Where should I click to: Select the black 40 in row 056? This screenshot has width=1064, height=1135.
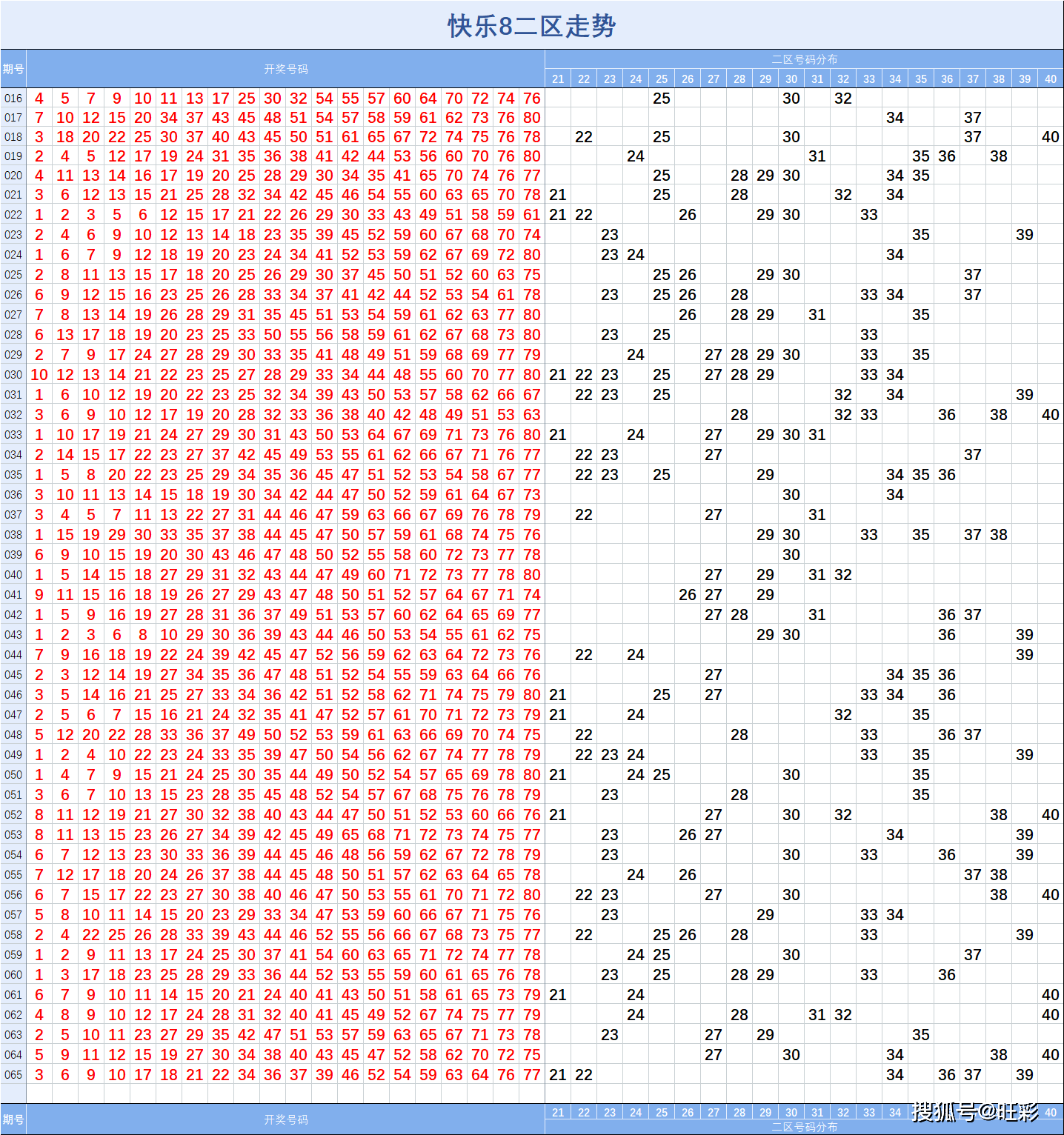tap(1051, 895)
